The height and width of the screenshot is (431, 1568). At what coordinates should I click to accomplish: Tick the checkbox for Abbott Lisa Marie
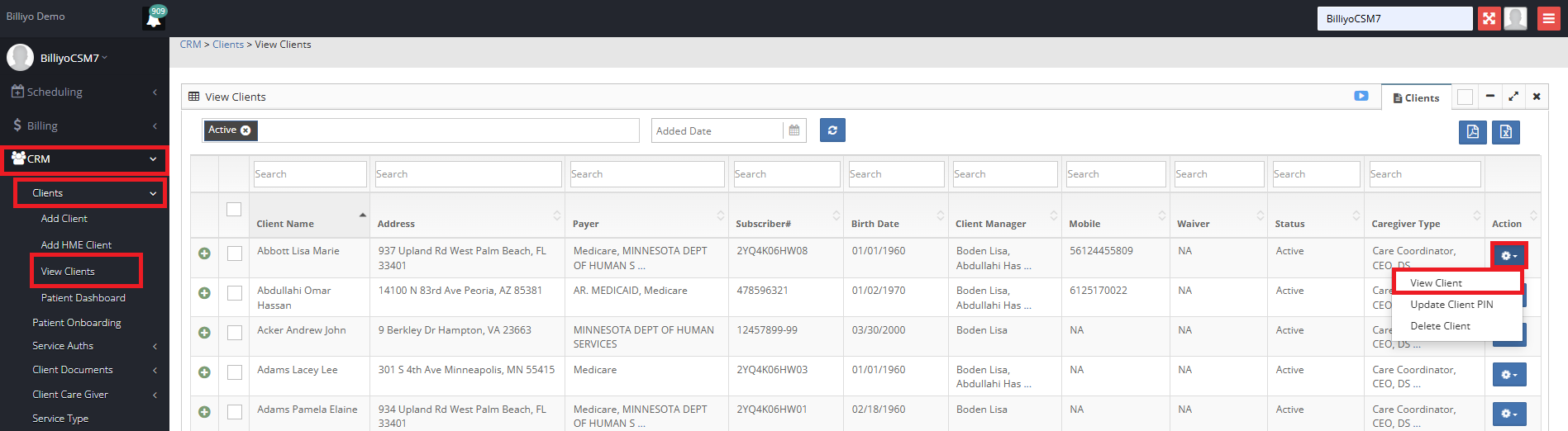click(x=235, y=253)
